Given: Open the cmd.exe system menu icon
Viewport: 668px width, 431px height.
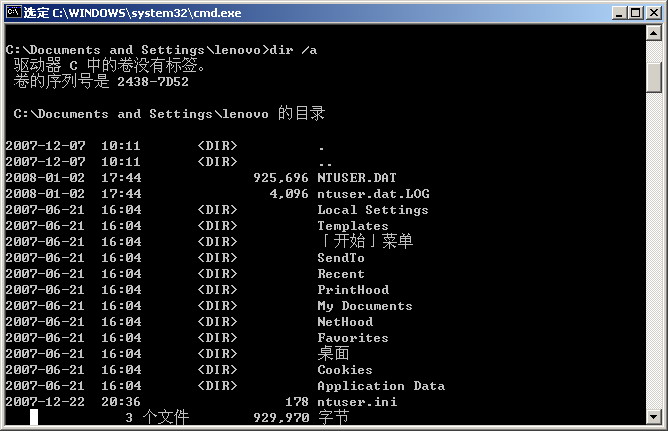Looking at the screenshot, I should [x=12, y=12].
